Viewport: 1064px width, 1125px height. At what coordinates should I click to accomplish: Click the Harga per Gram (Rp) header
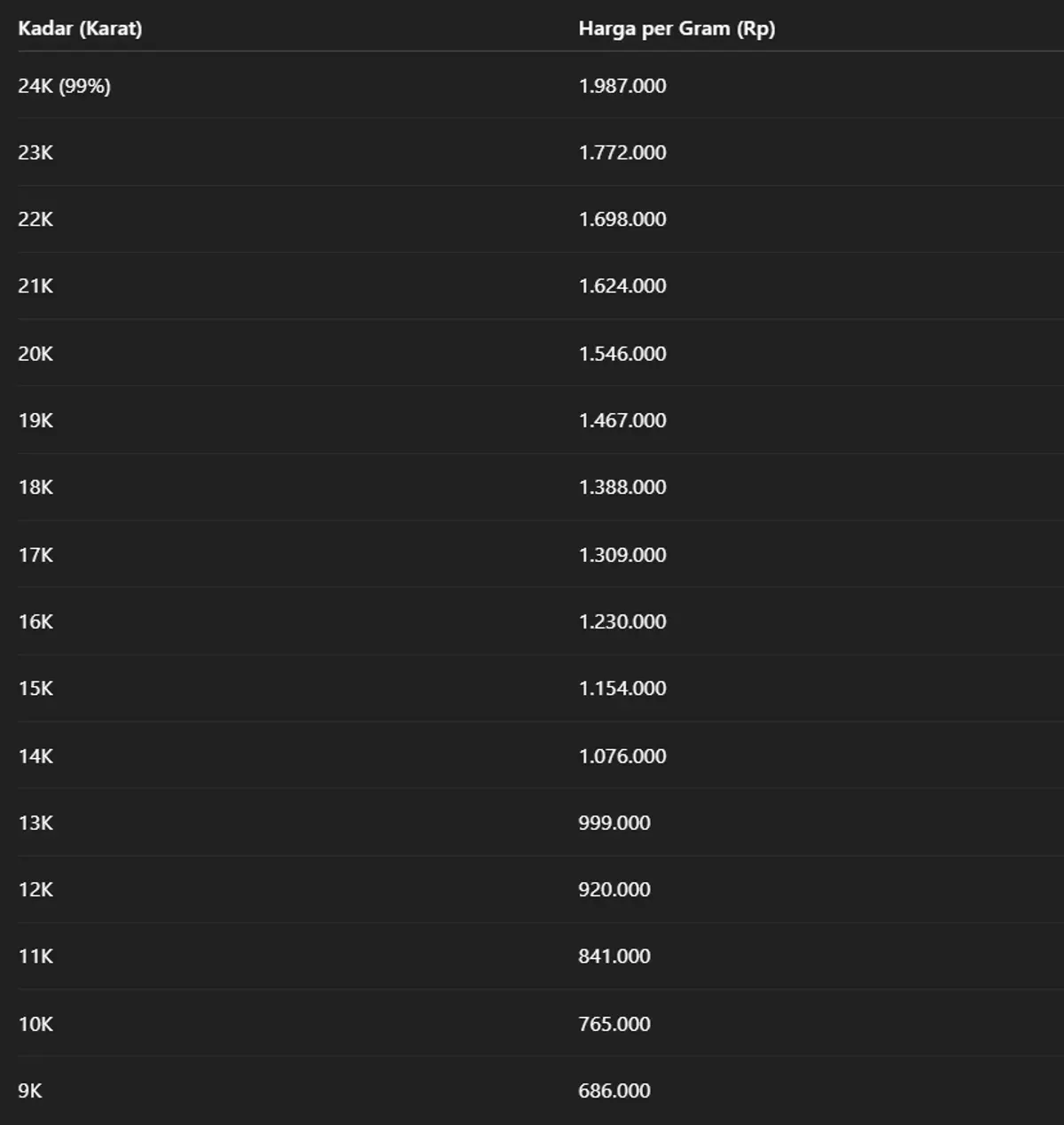pyautogui.click(x=677, y=28)
